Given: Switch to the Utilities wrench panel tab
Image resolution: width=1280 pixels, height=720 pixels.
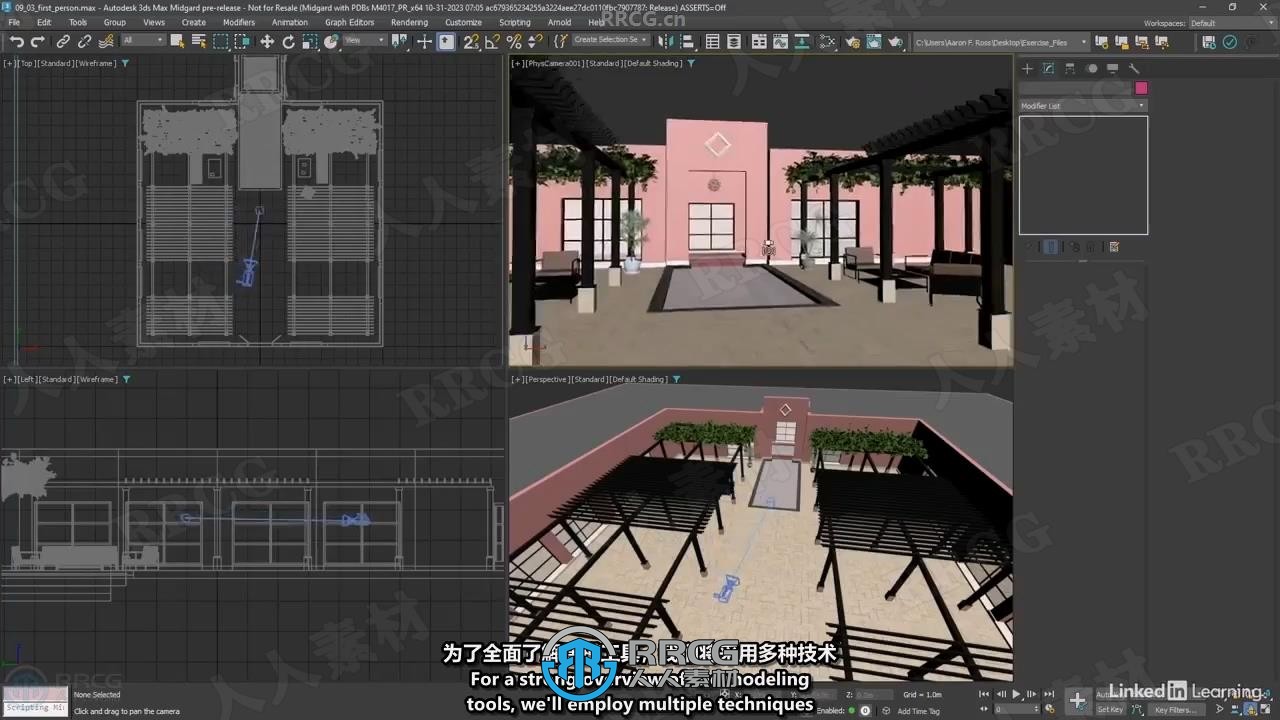Looking at the screenshot, I should coord(1134,69).
